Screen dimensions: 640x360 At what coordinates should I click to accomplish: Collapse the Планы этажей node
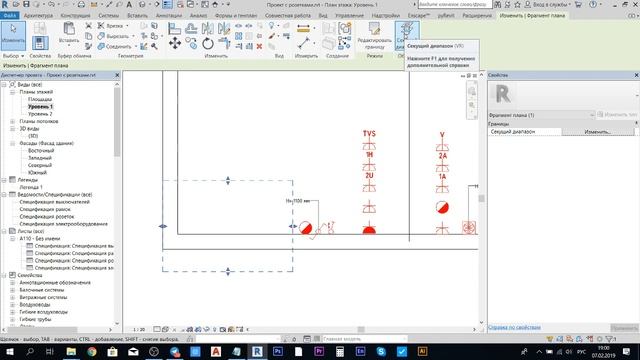coord(12,92)
